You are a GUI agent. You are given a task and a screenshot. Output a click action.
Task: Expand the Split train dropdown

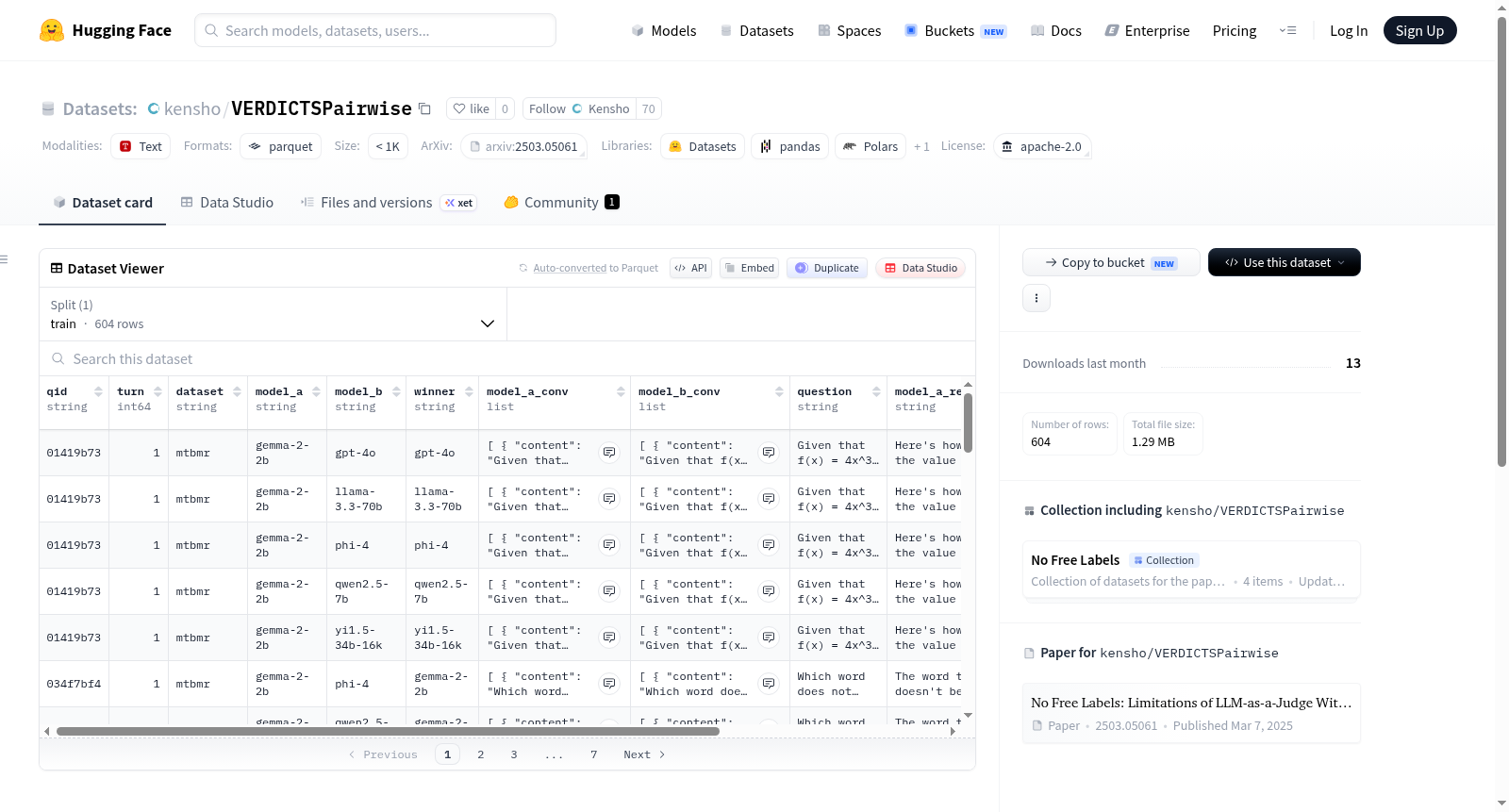point(273,314)
